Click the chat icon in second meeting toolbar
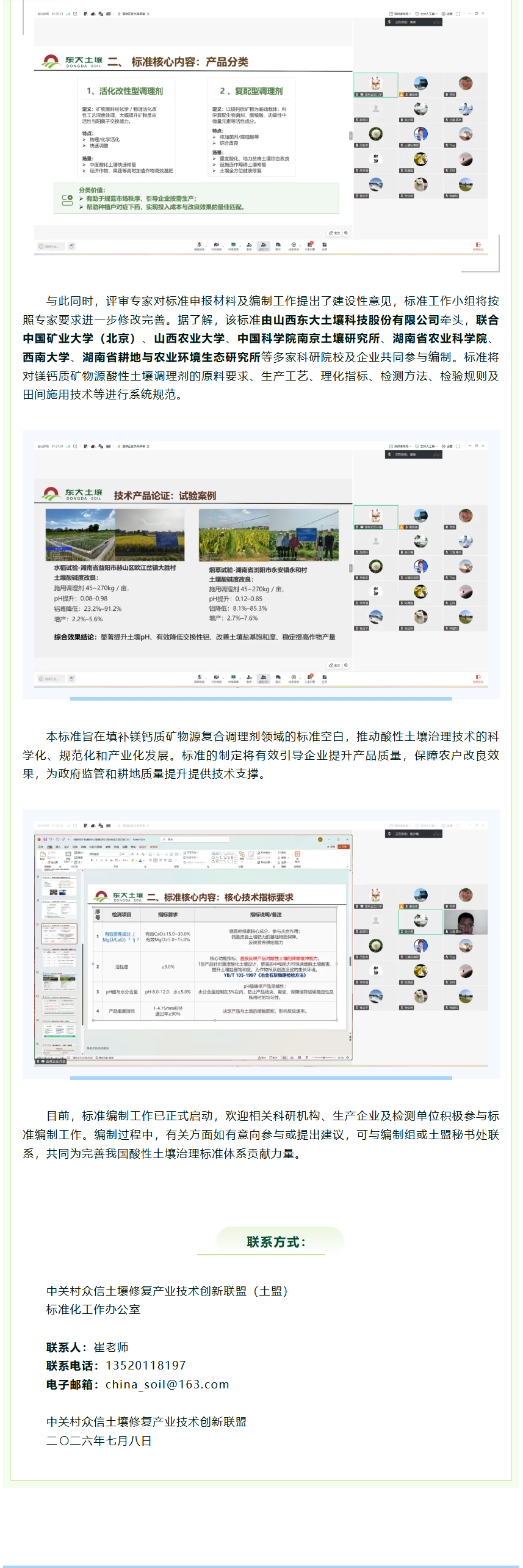 (278, 677)
